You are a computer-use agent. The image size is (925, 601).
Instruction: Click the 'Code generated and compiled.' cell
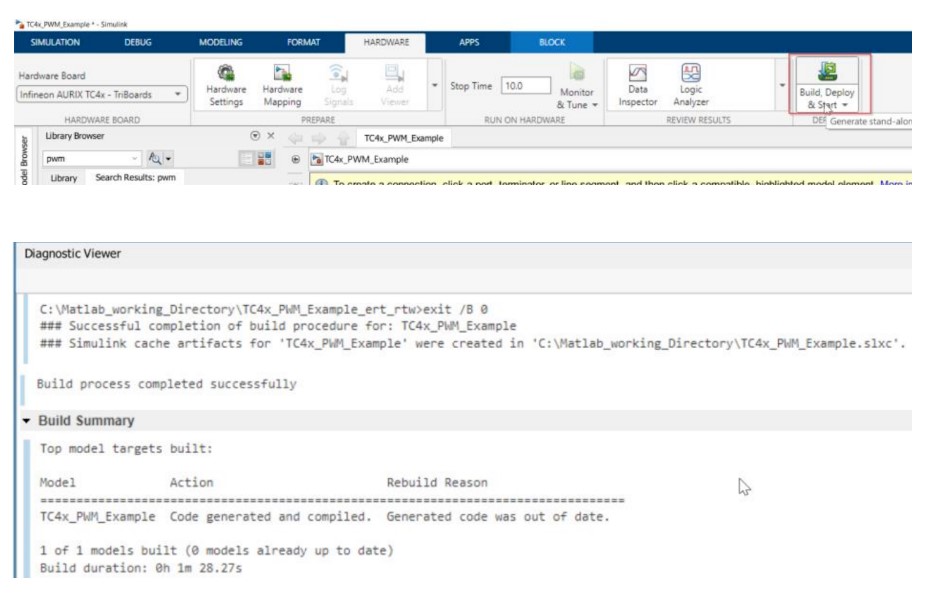[x=271, y=517]
